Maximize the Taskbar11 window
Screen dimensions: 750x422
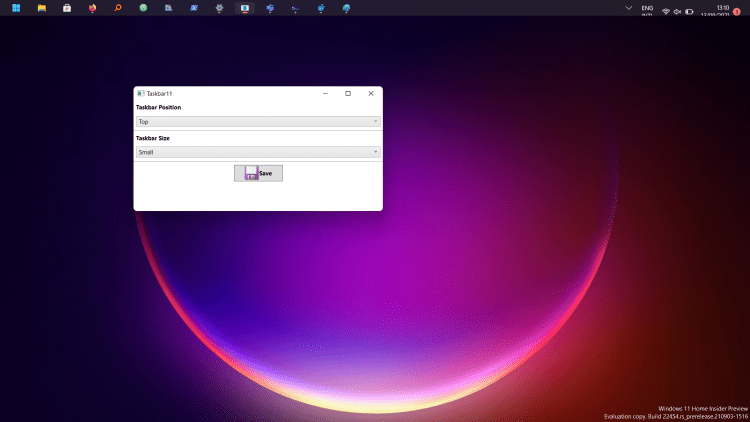coord(348,93)
